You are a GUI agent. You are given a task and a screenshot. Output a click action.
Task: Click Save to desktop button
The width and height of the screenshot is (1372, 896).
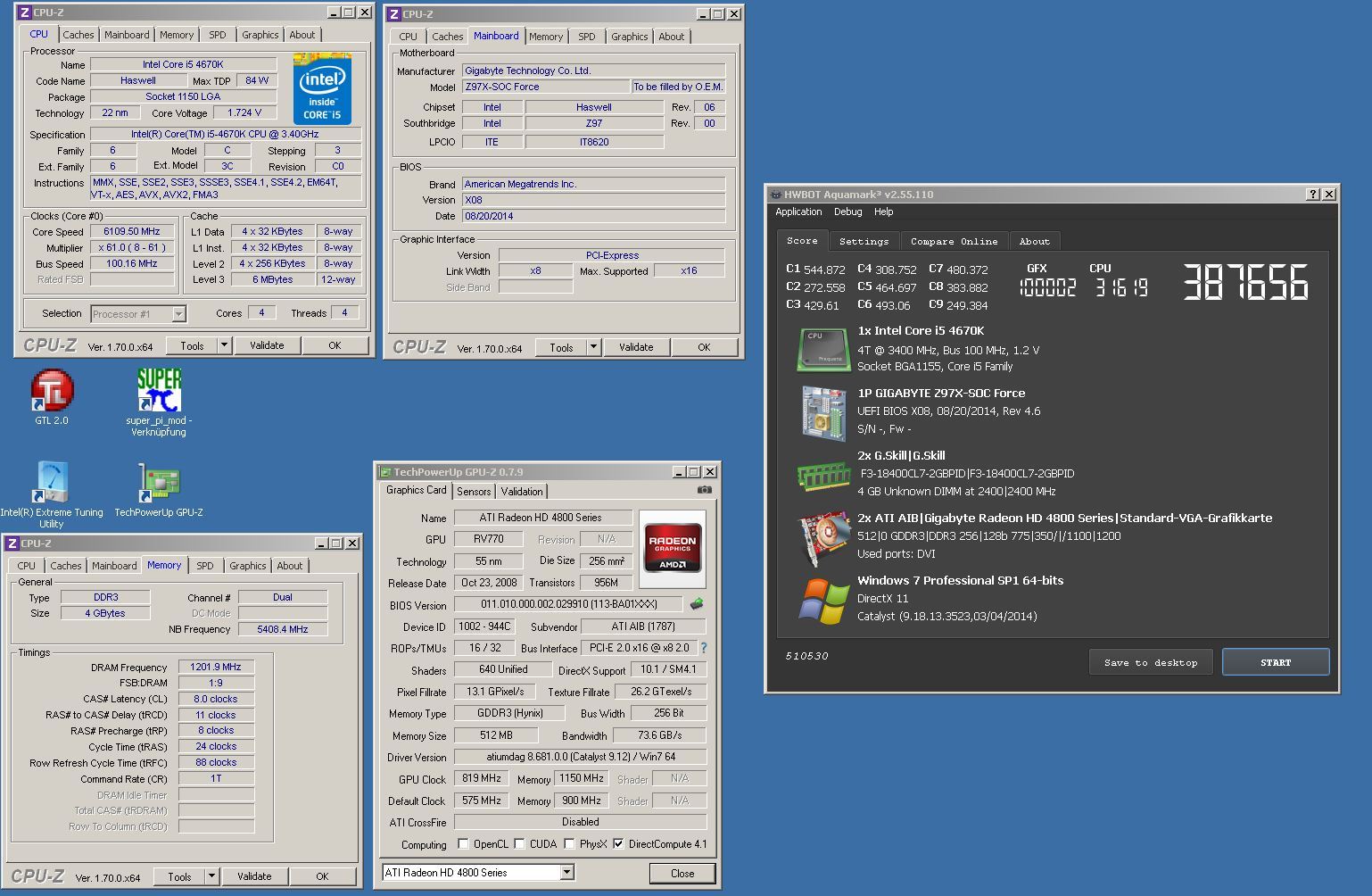(1151, 662)
